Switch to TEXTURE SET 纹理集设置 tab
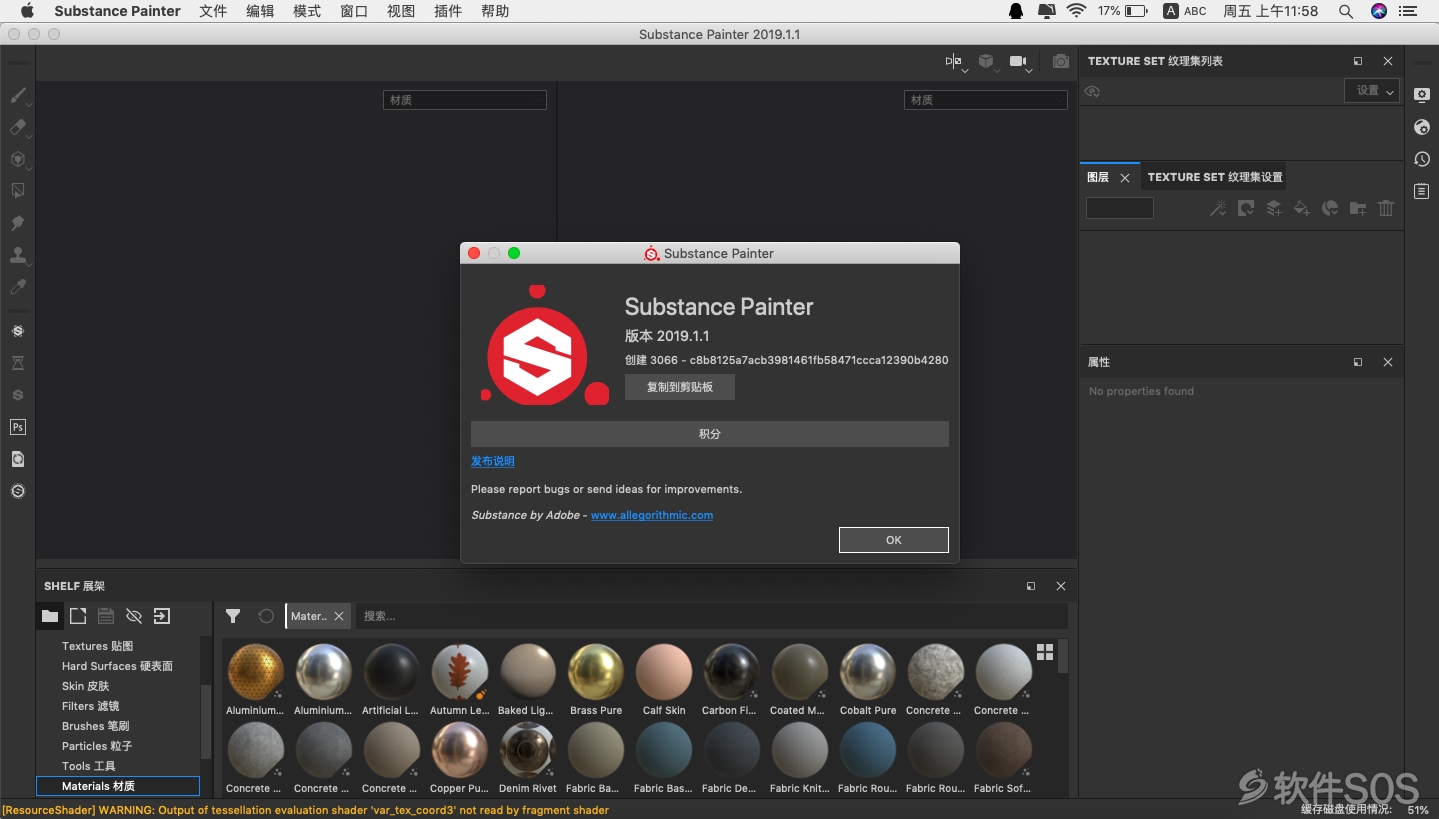 click(1215, 177)
